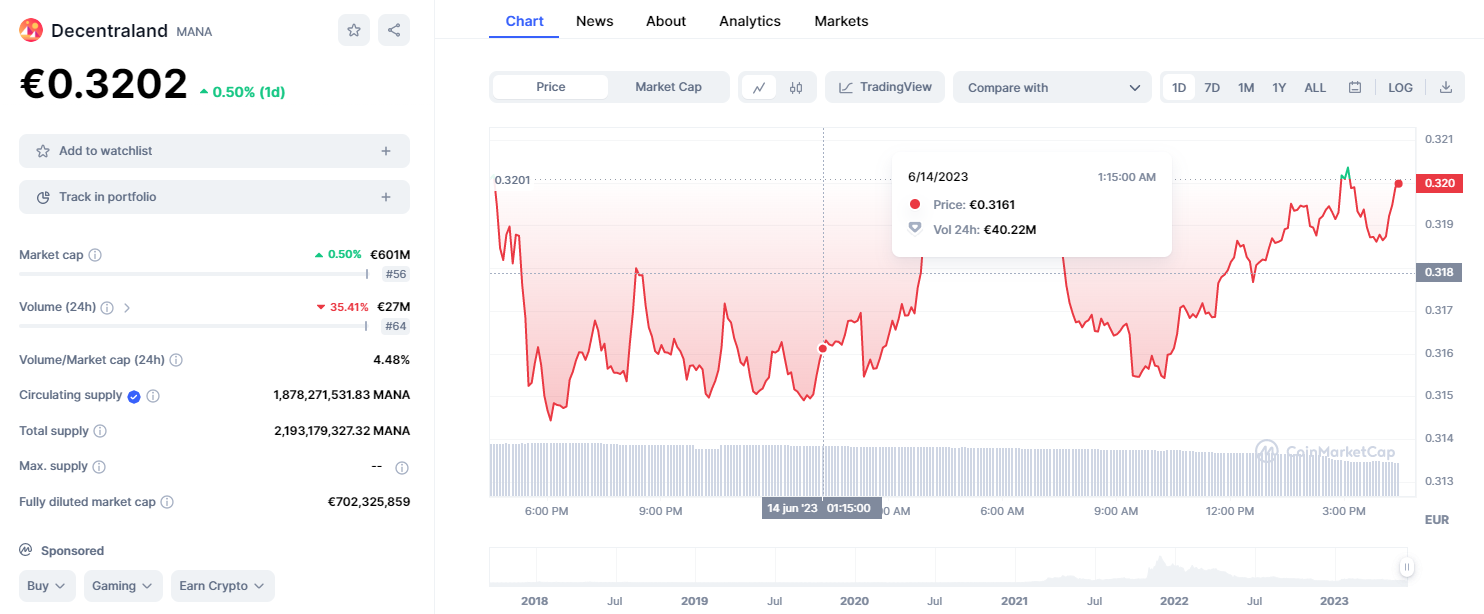Expand the Buy dropdown
Image resolution: width=1484 pixels, height=614 pixels.
pos(47,586)
